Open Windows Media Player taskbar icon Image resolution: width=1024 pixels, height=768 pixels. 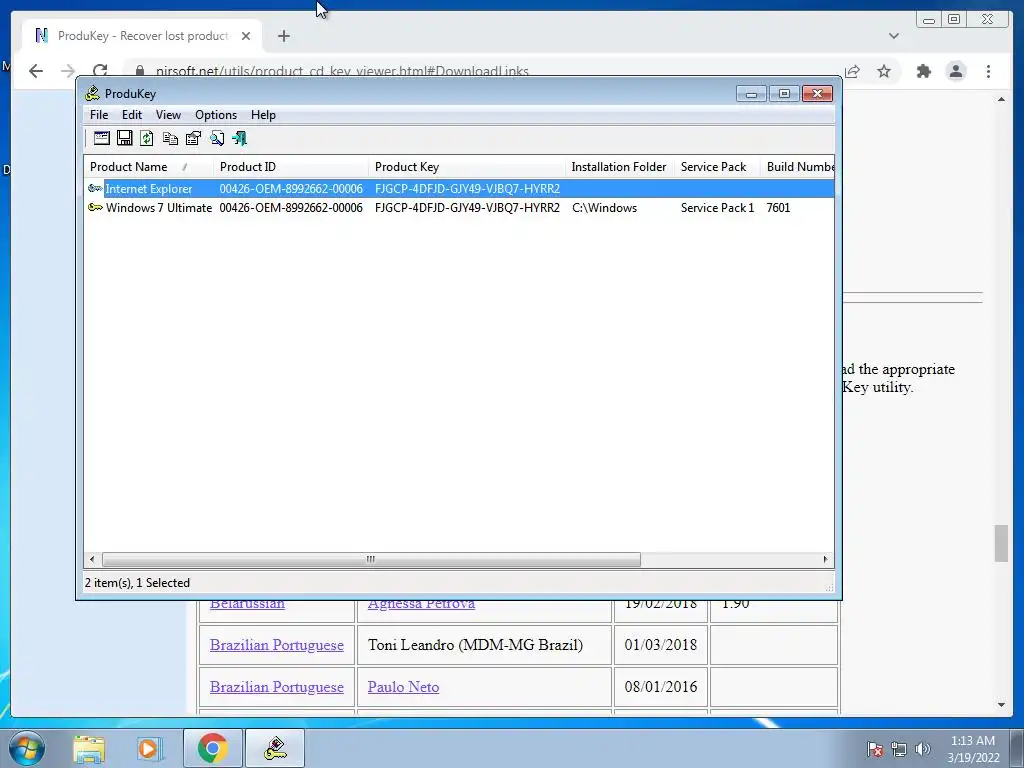[150, 748]
